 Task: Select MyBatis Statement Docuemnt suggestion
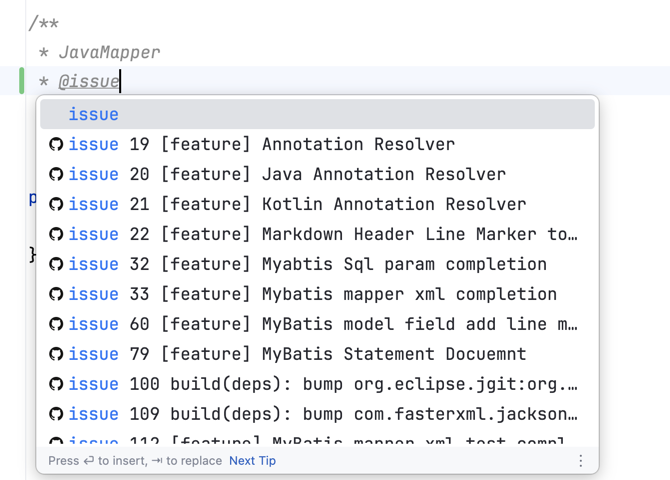(342, 355)
